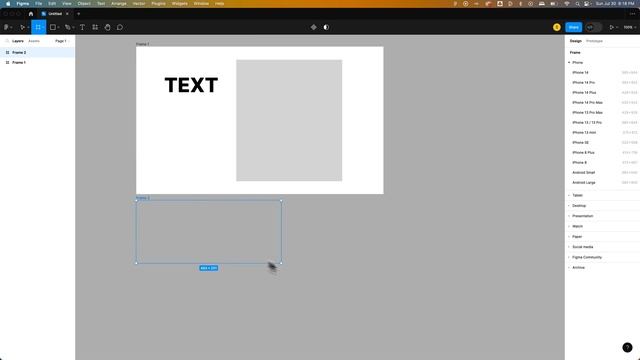
Task: Expand the Archive presets section
Action: 569,268
